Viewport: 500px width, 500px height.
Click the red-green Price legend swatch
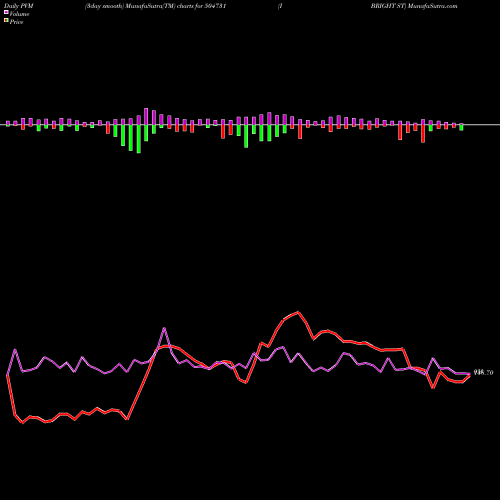click(x=6, y=21)
